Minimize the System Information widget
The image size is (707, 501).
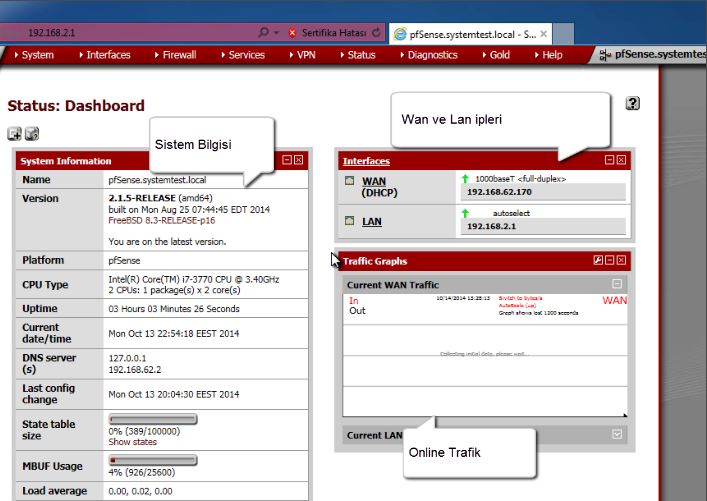(x=287, y=160)
